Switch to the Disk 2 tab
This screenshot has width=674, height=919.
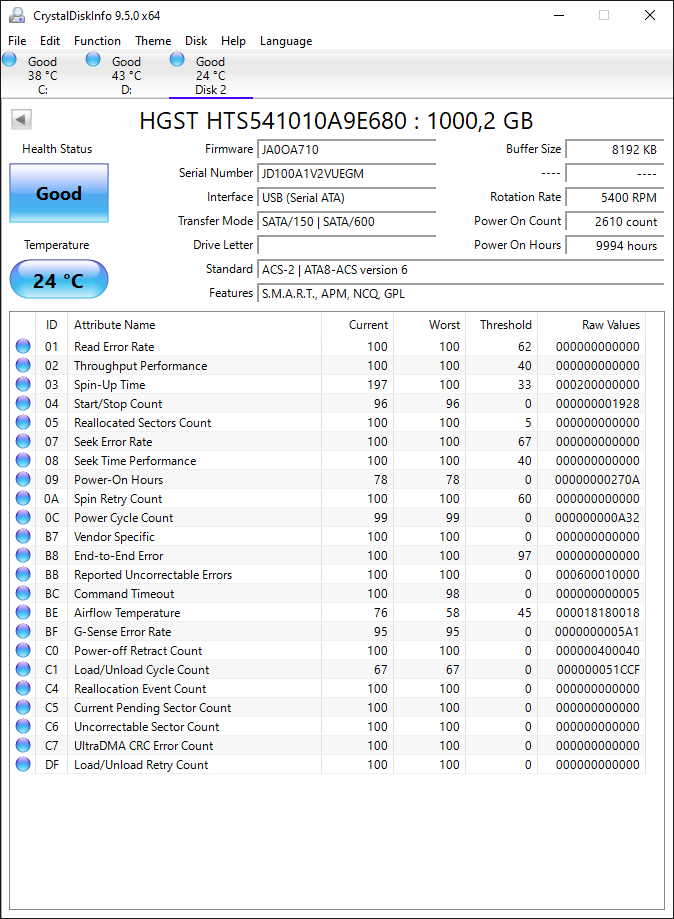tap(210, 75)
